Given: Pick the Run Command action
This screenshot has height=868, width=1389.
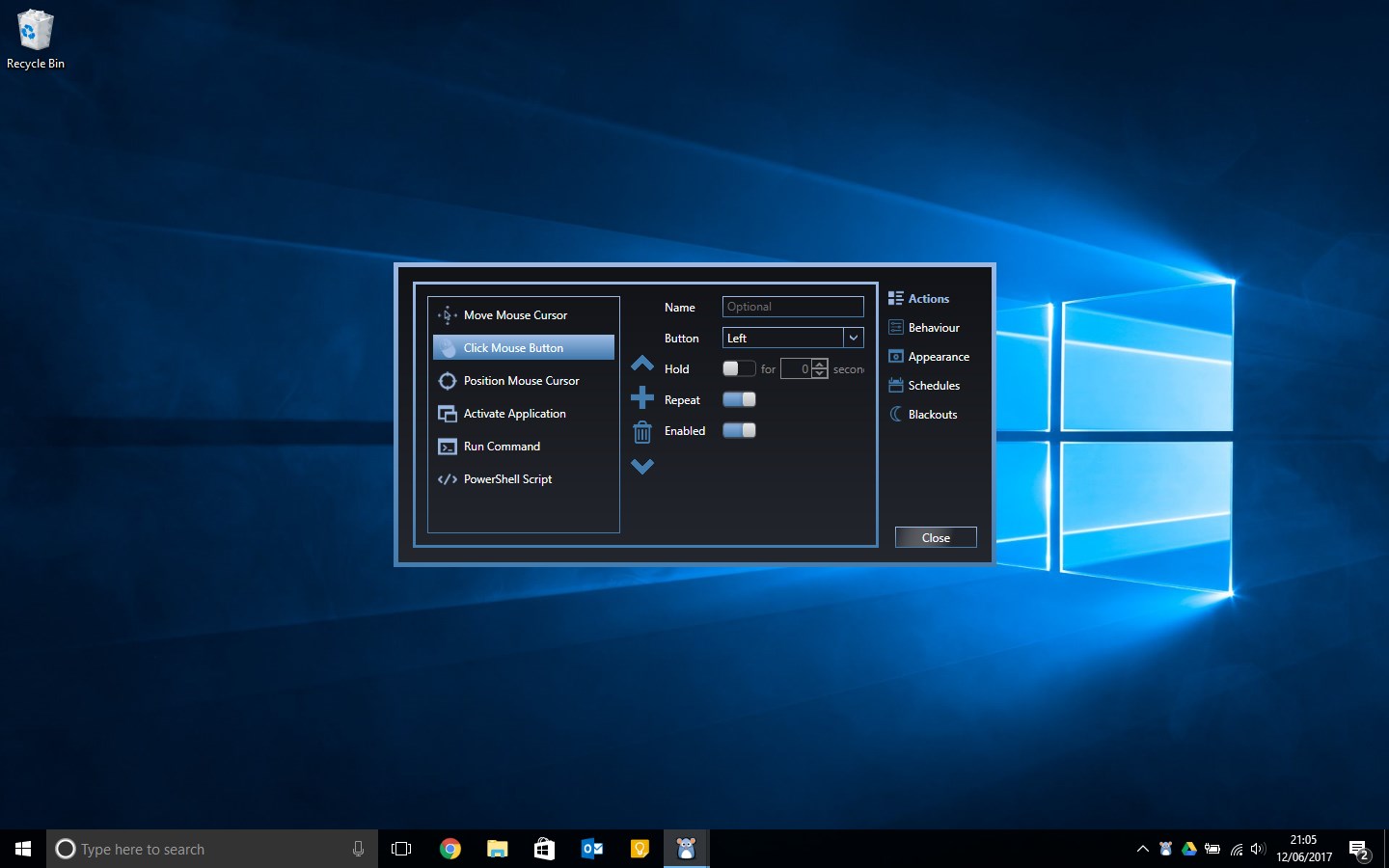Looking at the screenshot, I should coord(502,446).
